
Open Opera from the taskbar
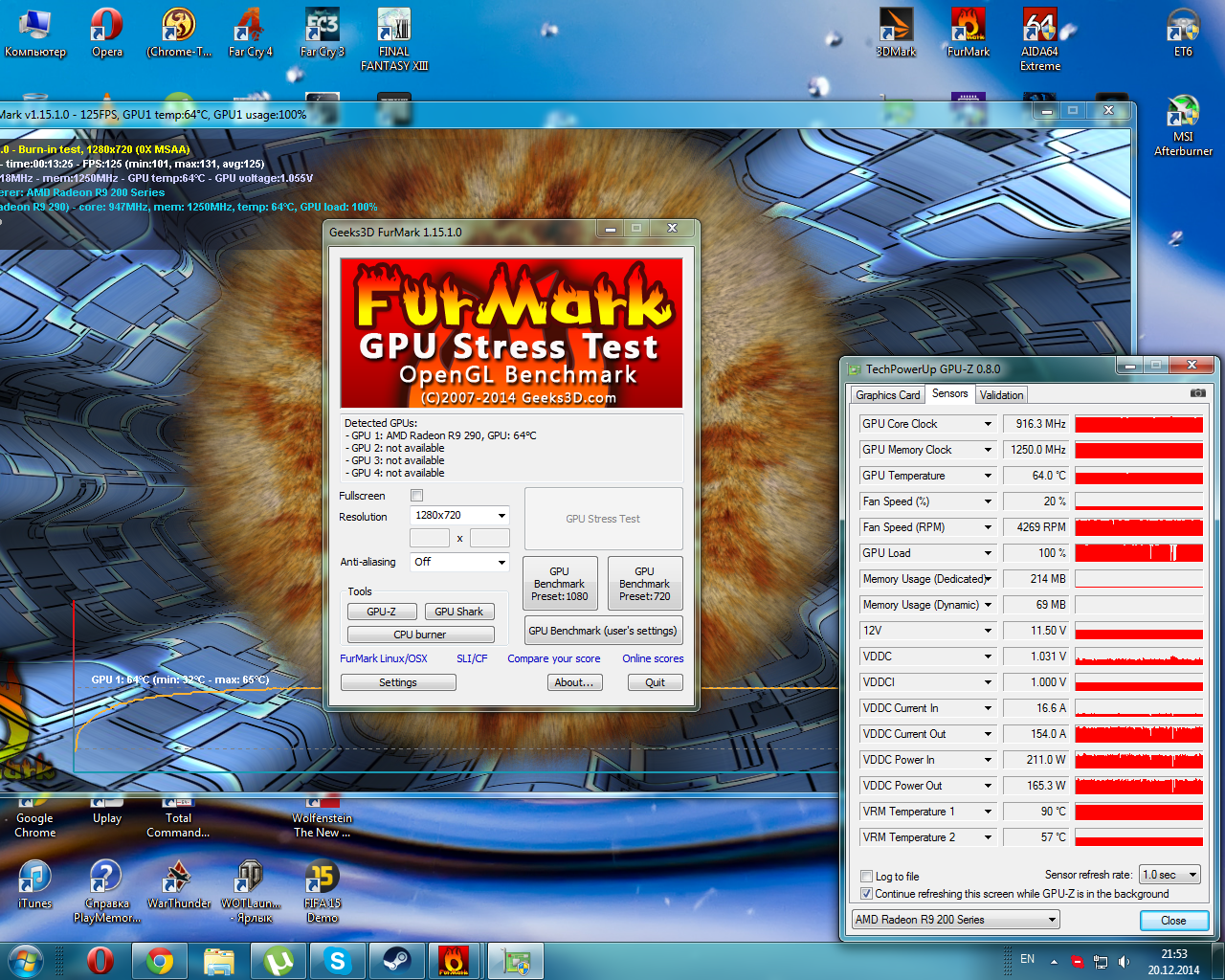pyautogui.click(x=100, y=961)
